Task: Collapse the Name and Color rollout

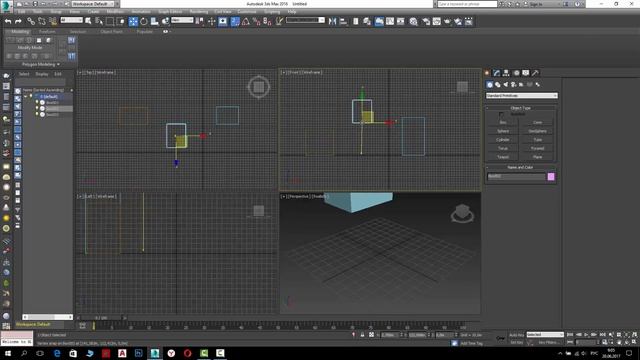Action: 520,167
